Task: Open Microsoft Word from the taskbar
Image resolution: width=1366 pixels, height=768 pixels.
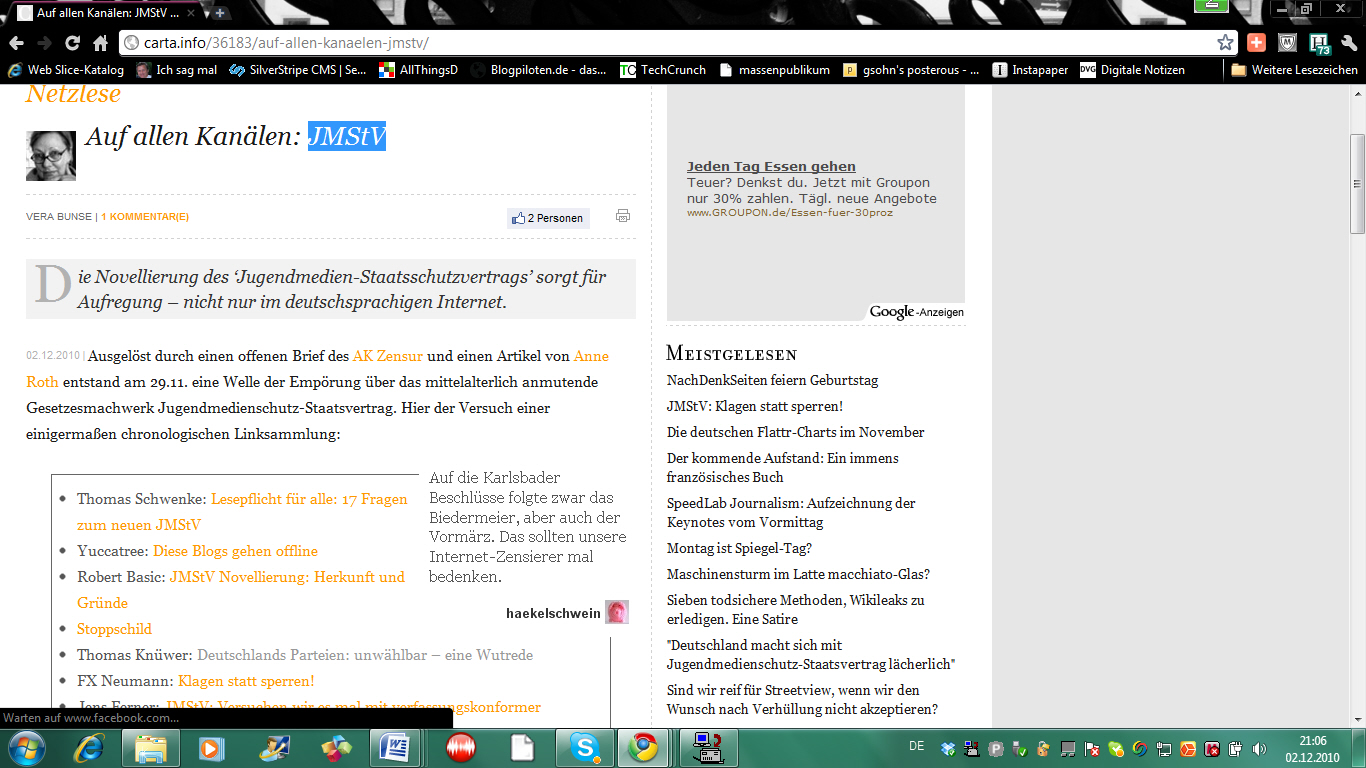Action: [395, 747]
